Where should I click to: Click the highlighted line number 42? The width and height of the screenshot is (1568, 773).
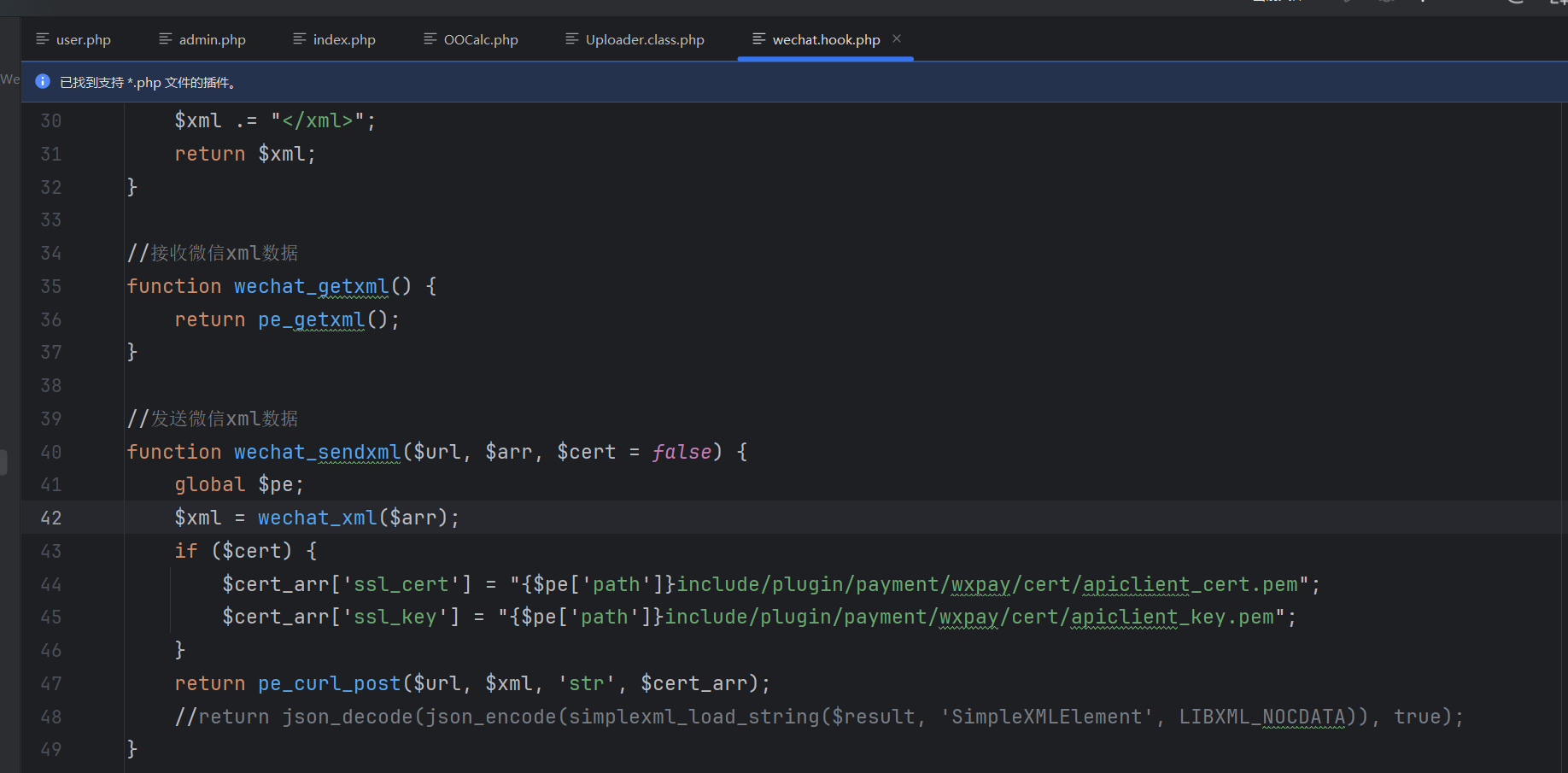tap(51, 518)
